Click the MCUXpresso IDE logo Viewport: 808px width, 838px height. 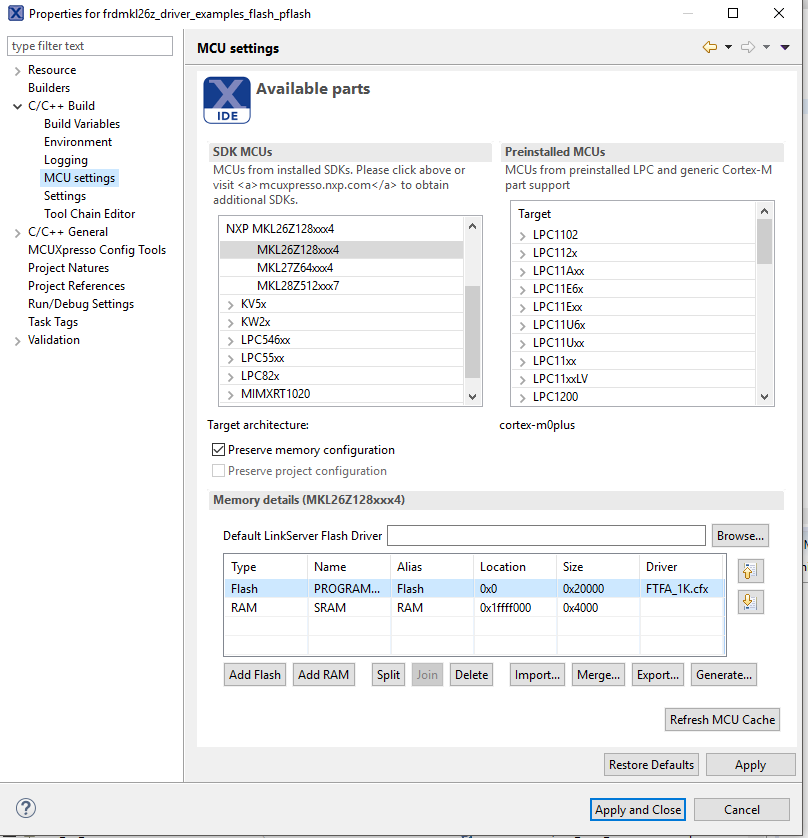point(227,100)
